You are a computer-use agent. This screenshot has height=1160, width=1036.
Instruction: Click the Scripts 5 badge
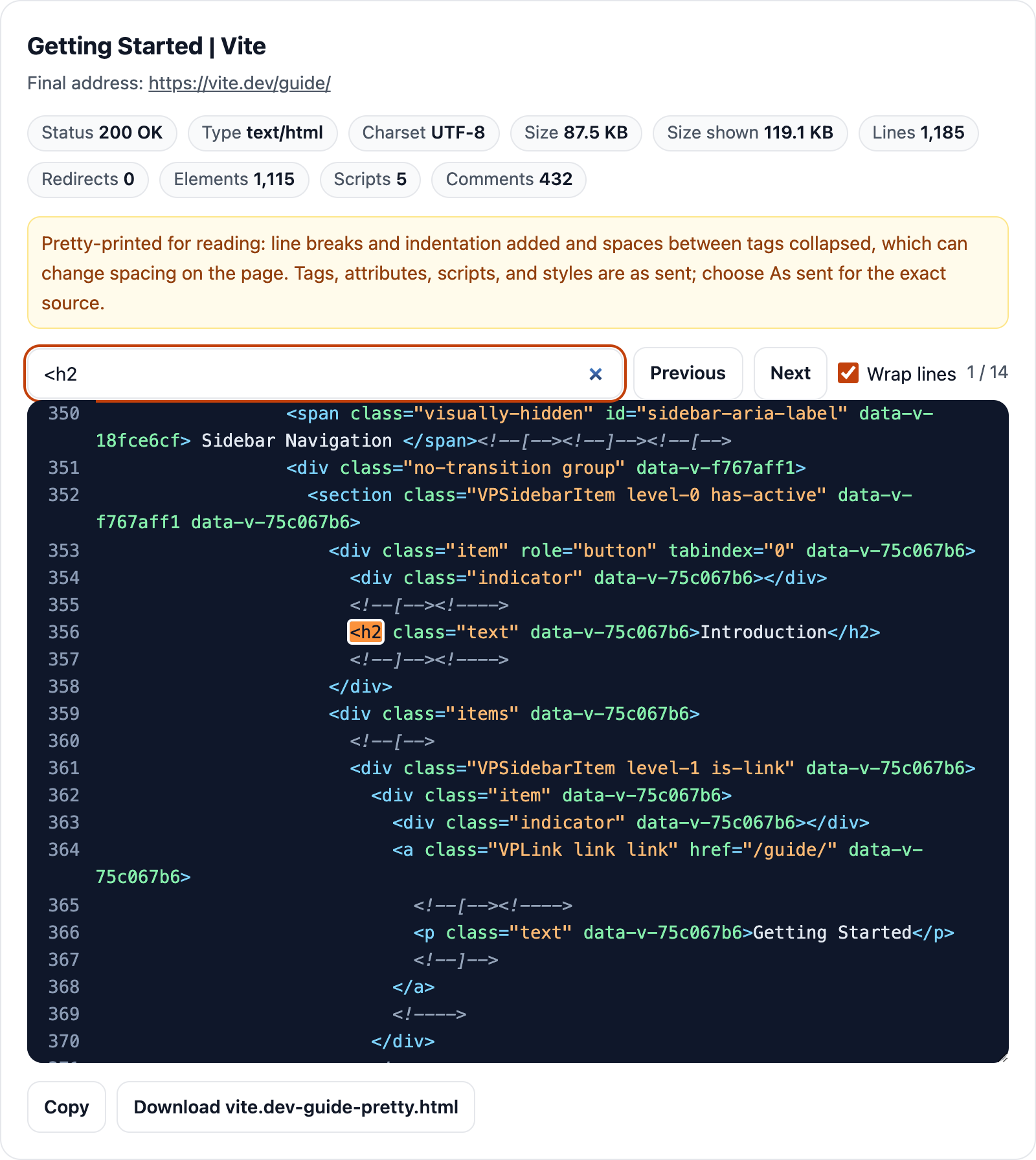(370, 179)
